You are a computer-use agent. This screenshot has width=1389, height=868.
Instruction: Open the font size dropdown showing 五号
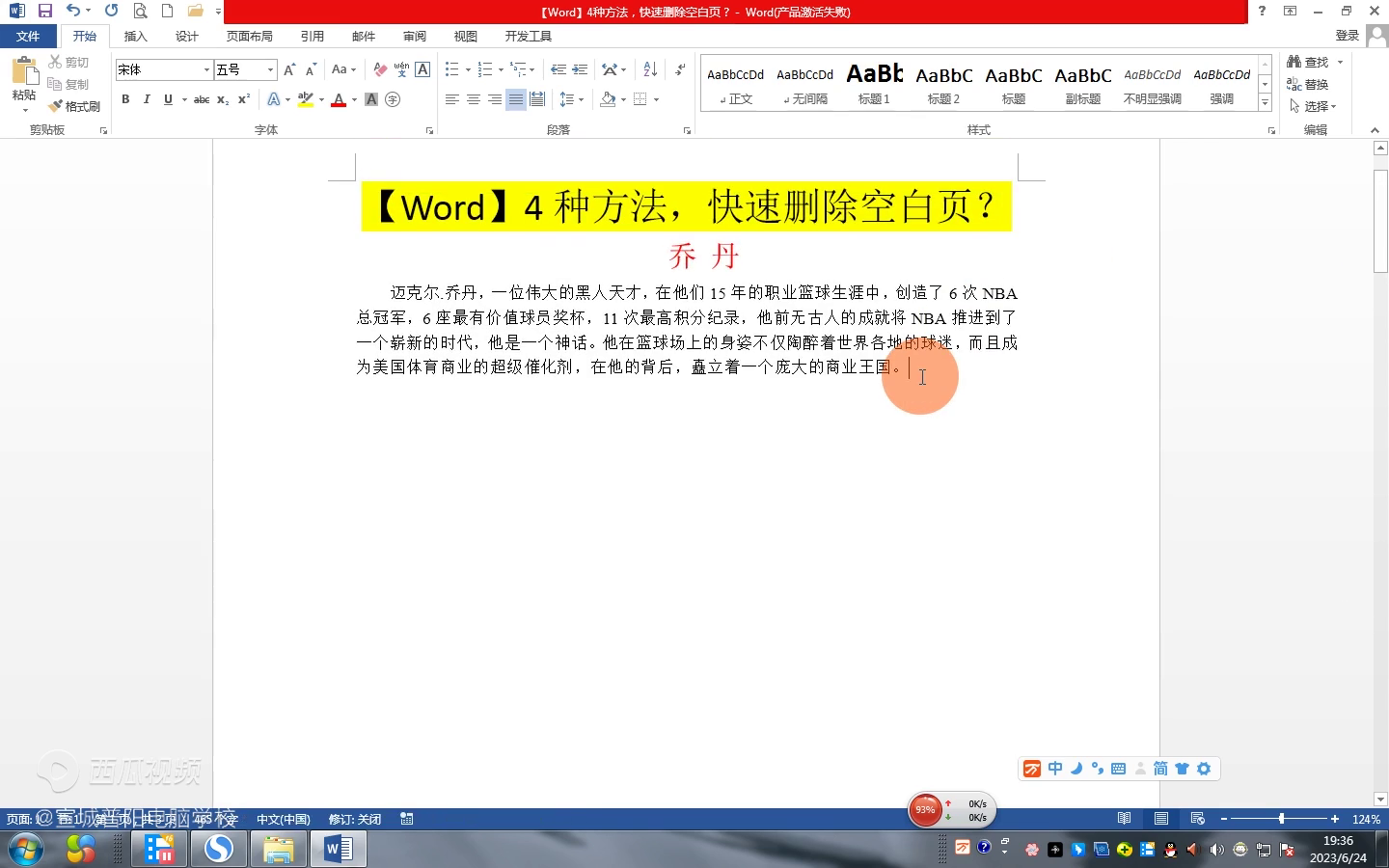click(x=270, y=69)
